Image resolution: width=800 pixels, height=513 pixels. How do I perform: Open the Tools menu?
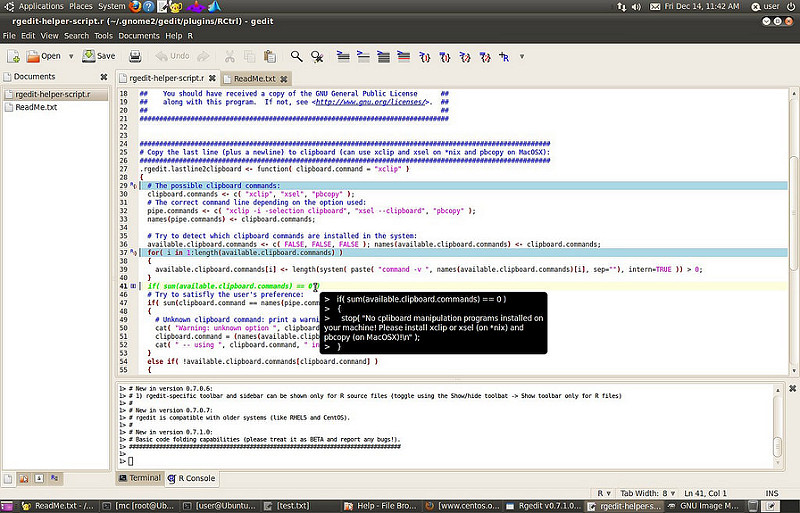pos(103,36)
